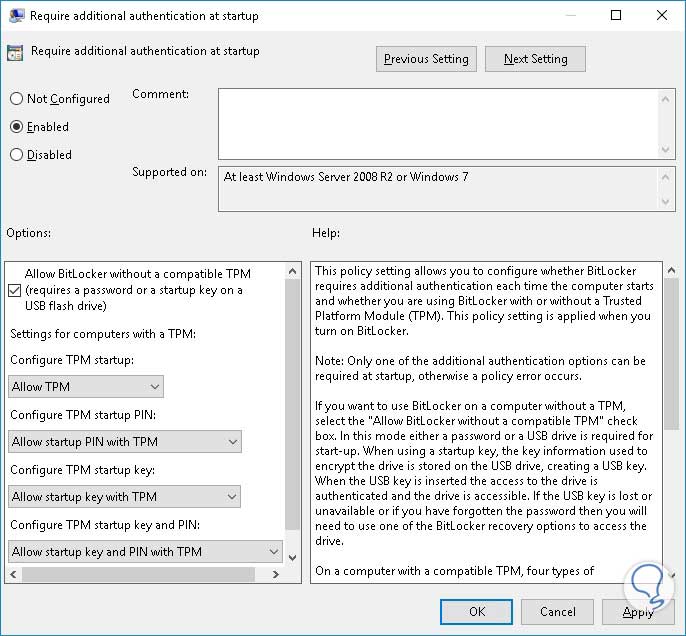The width and height of the screenshot is (686, 636).
Task: Click the options horizontal scroll left arrow
Action: 13,574
